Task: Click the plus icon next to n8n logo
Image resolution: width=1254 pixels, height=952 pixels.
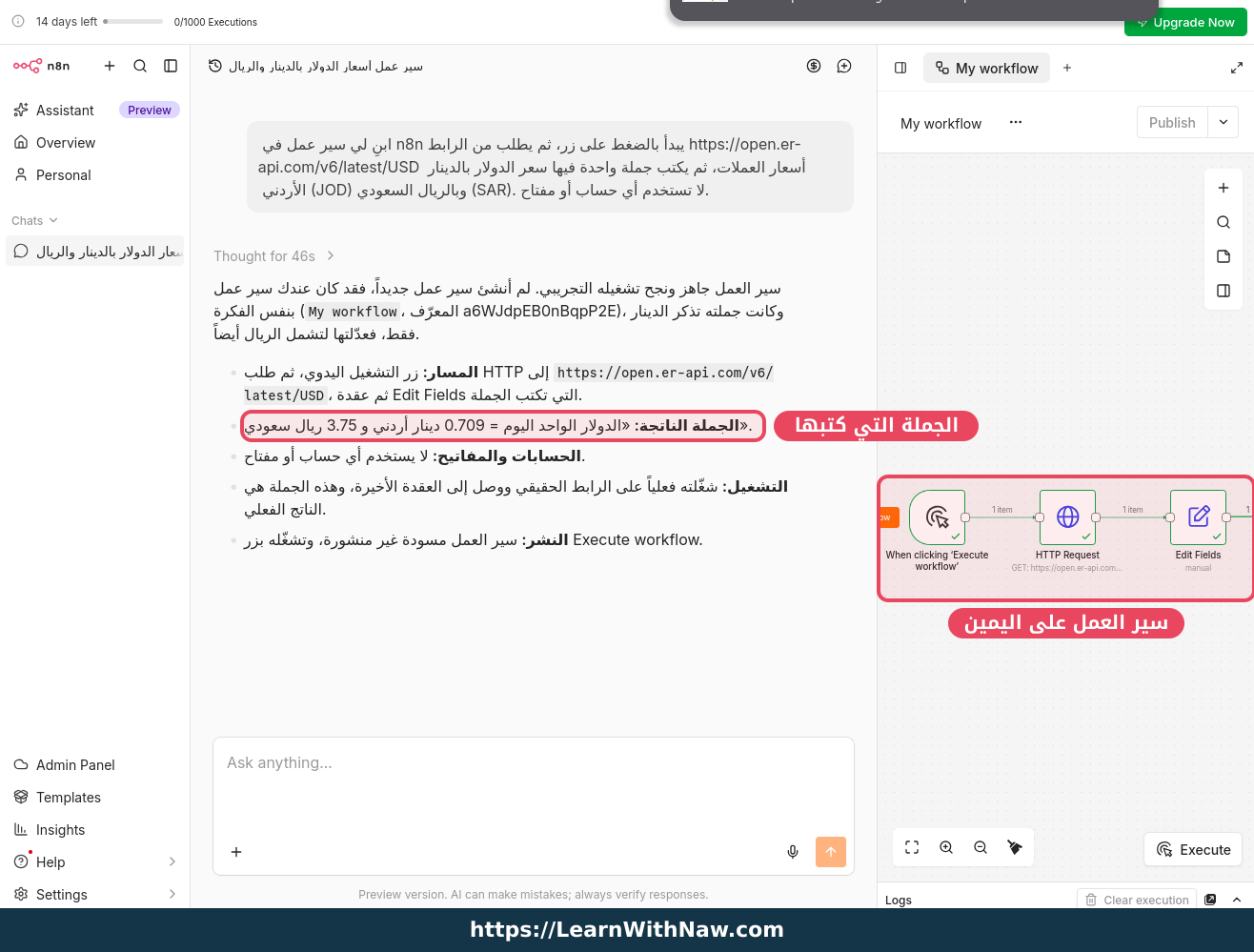Action: pos(110,66)
